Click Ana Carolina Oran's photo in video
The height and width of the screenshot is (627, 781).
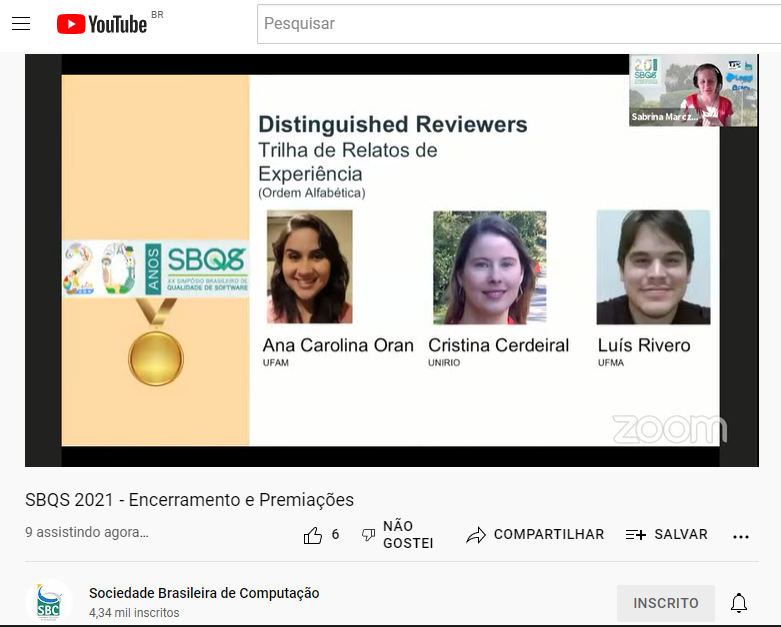click(310, 266)
